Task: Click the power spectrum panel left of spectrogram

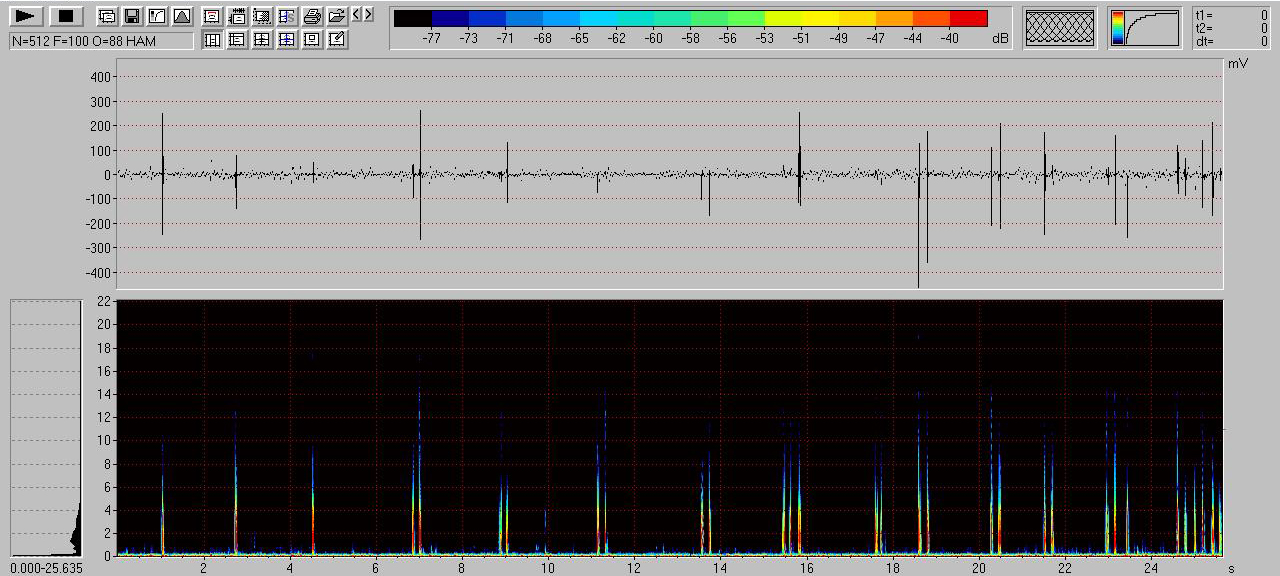Action: (45, 428)
